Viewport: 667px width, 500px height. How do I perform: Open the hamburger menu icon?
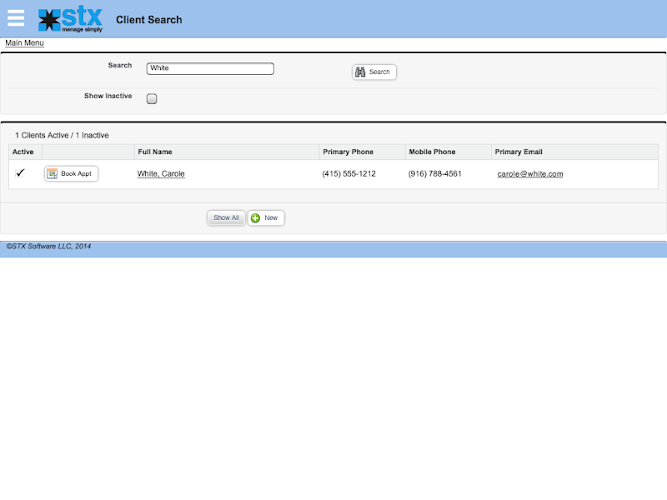click(x=16, y=18)
